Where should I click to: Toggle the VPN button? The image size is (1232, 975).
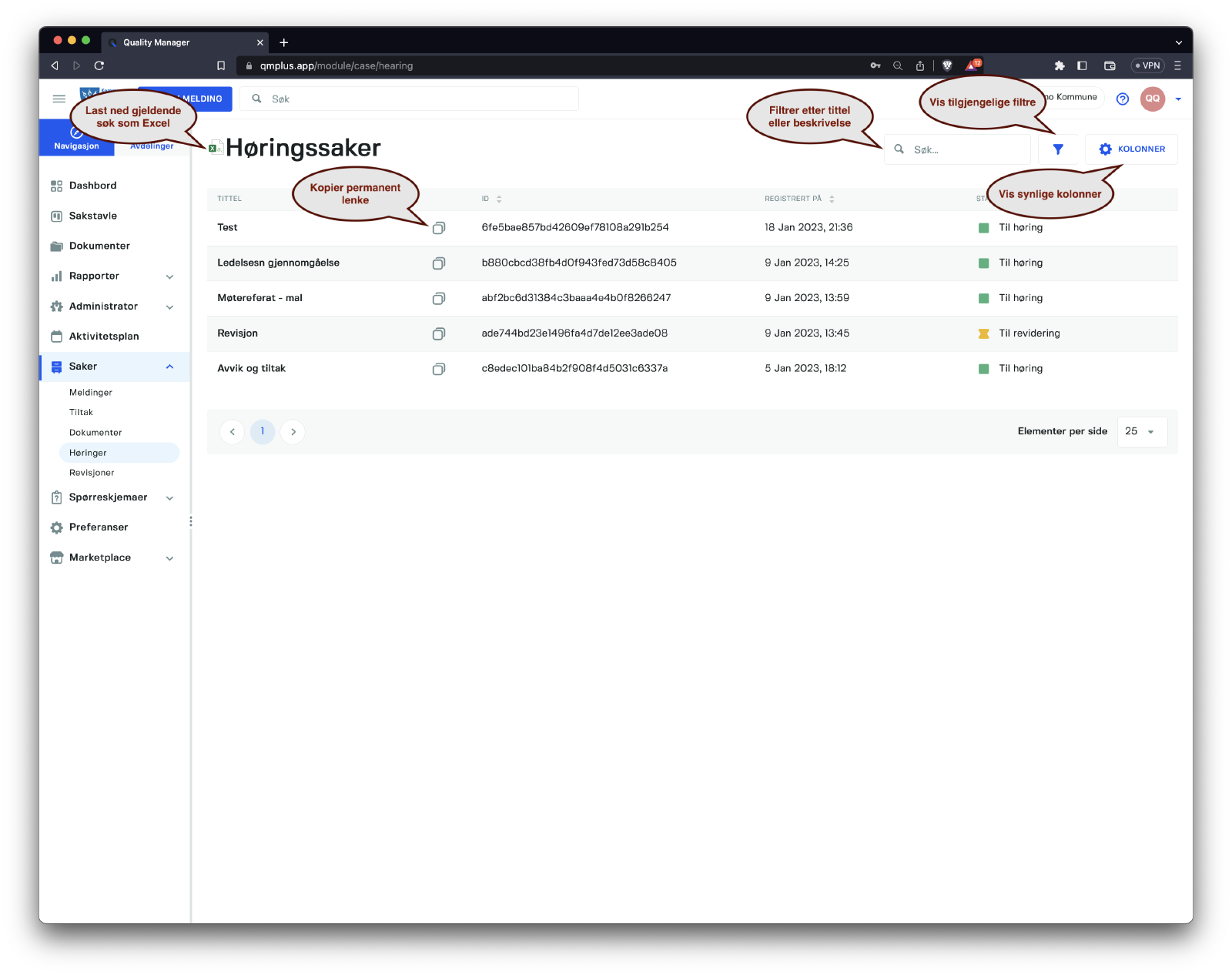point(1147,65)
